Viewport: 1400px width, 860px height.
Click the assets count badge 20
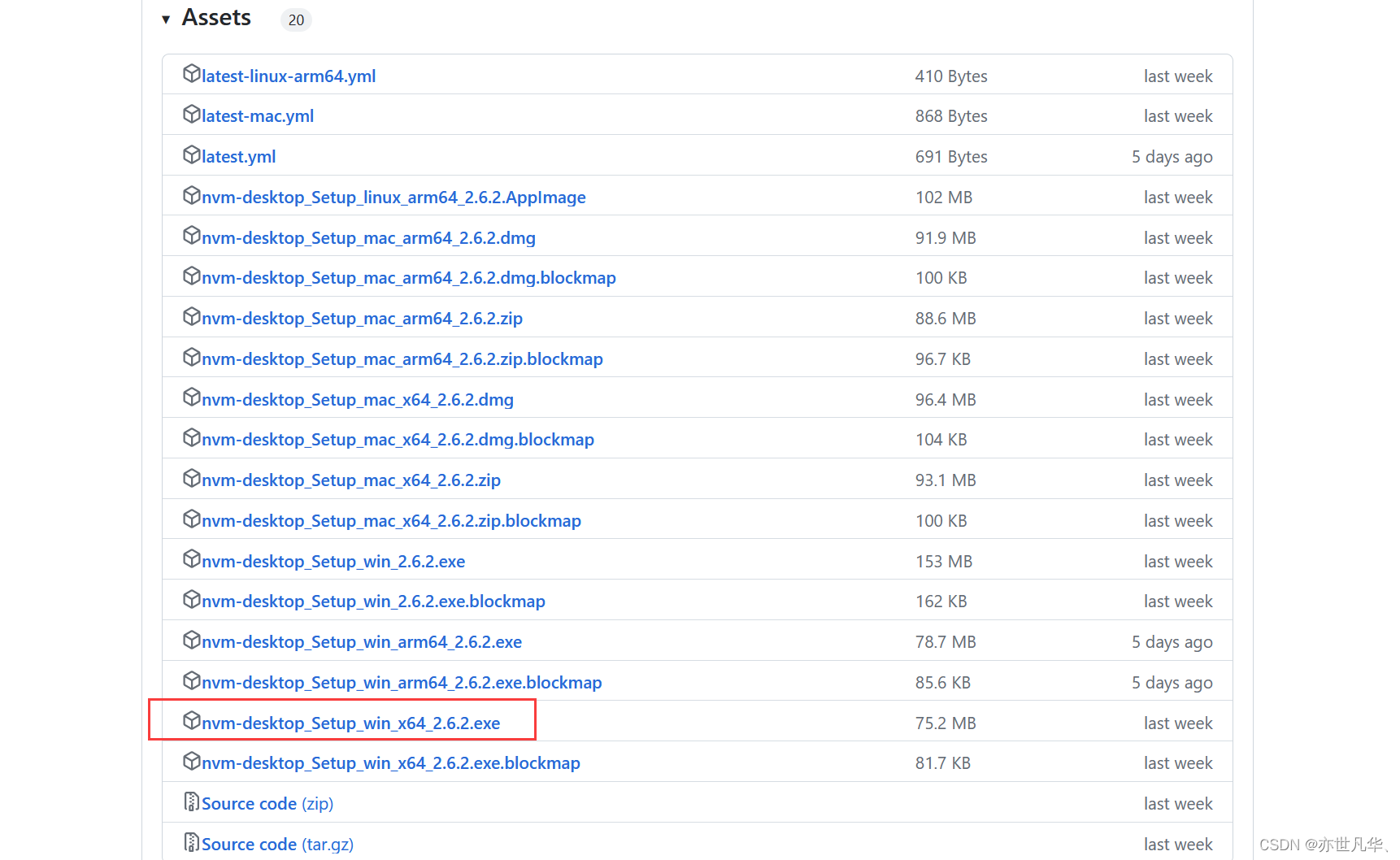pos(296,20)
